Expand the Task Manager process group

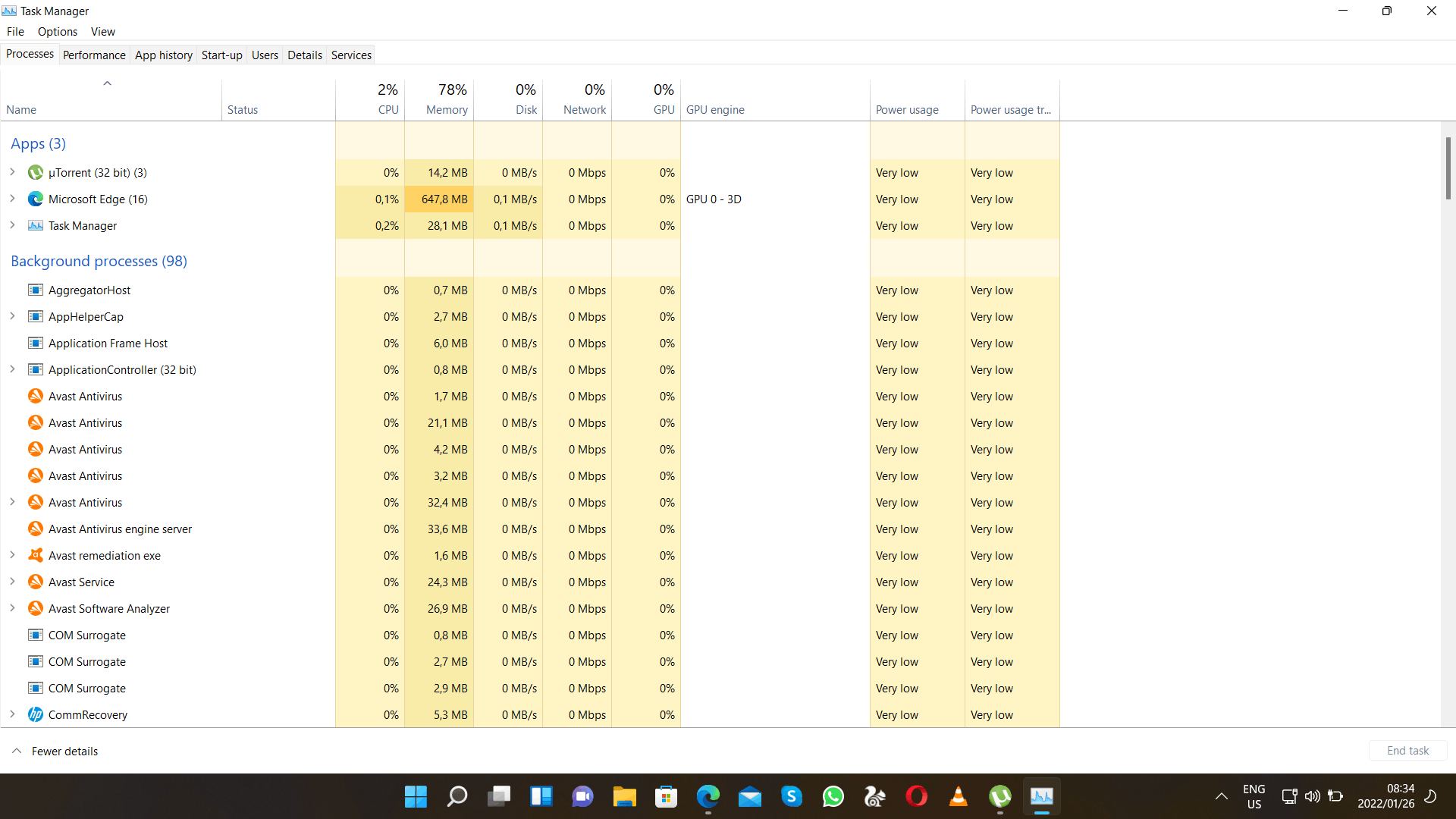[x=12, y=226]
